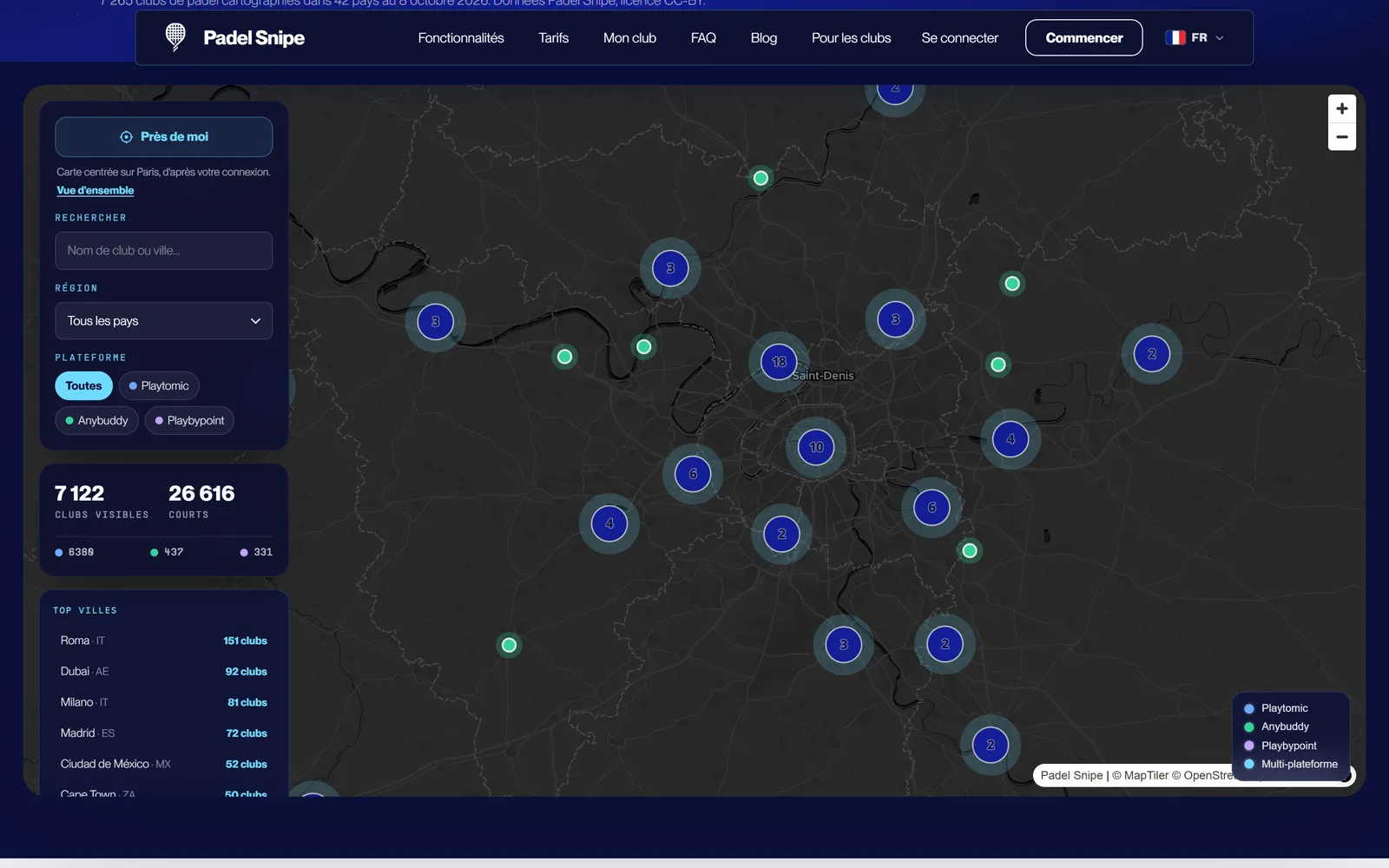This screenshot has width=1389, height=868.
Task: Select Roma in top villes list
Action: coord(164,641)
